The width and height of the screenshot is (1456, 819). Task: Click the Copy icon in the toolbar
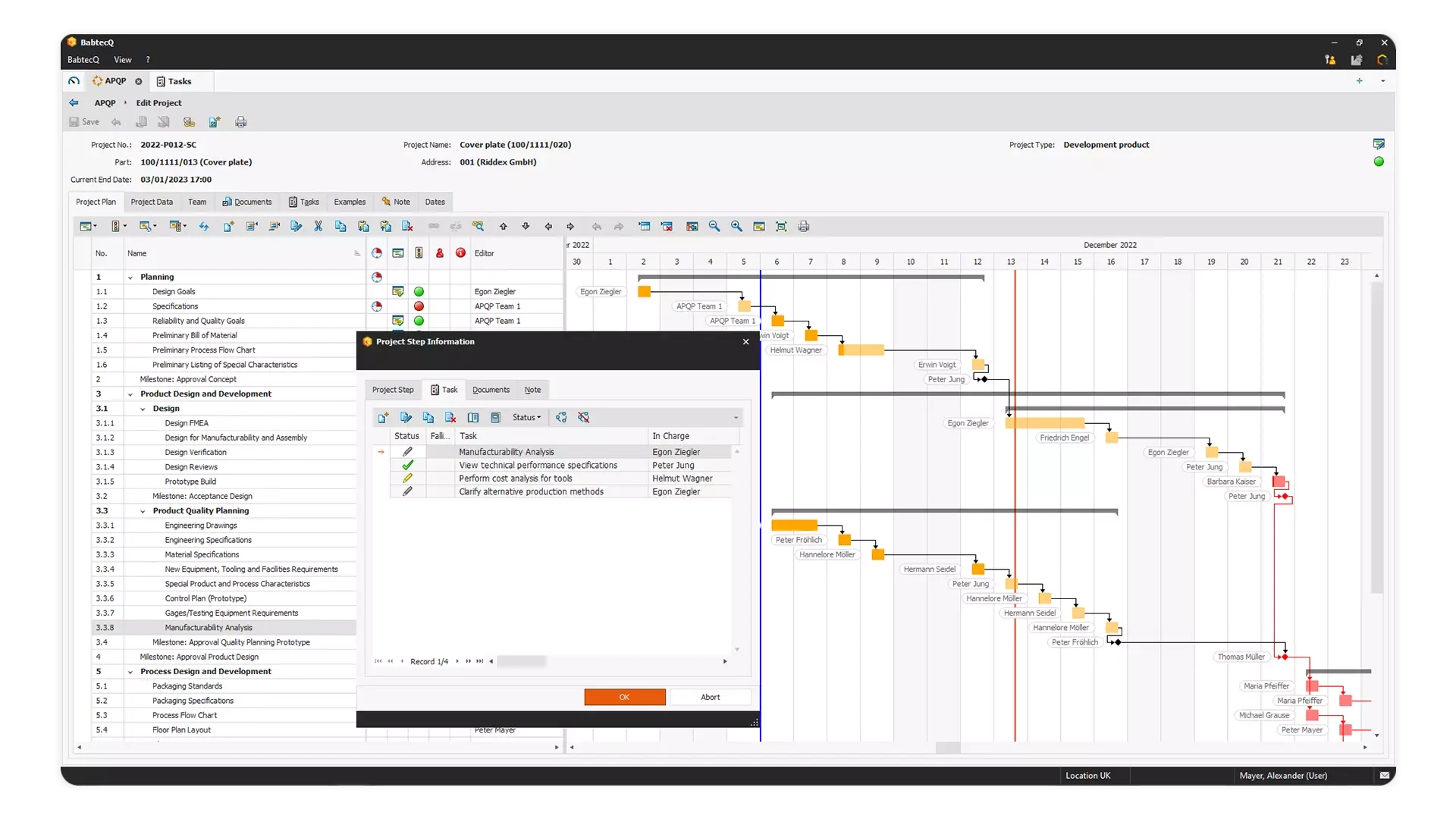coord(340,226)
